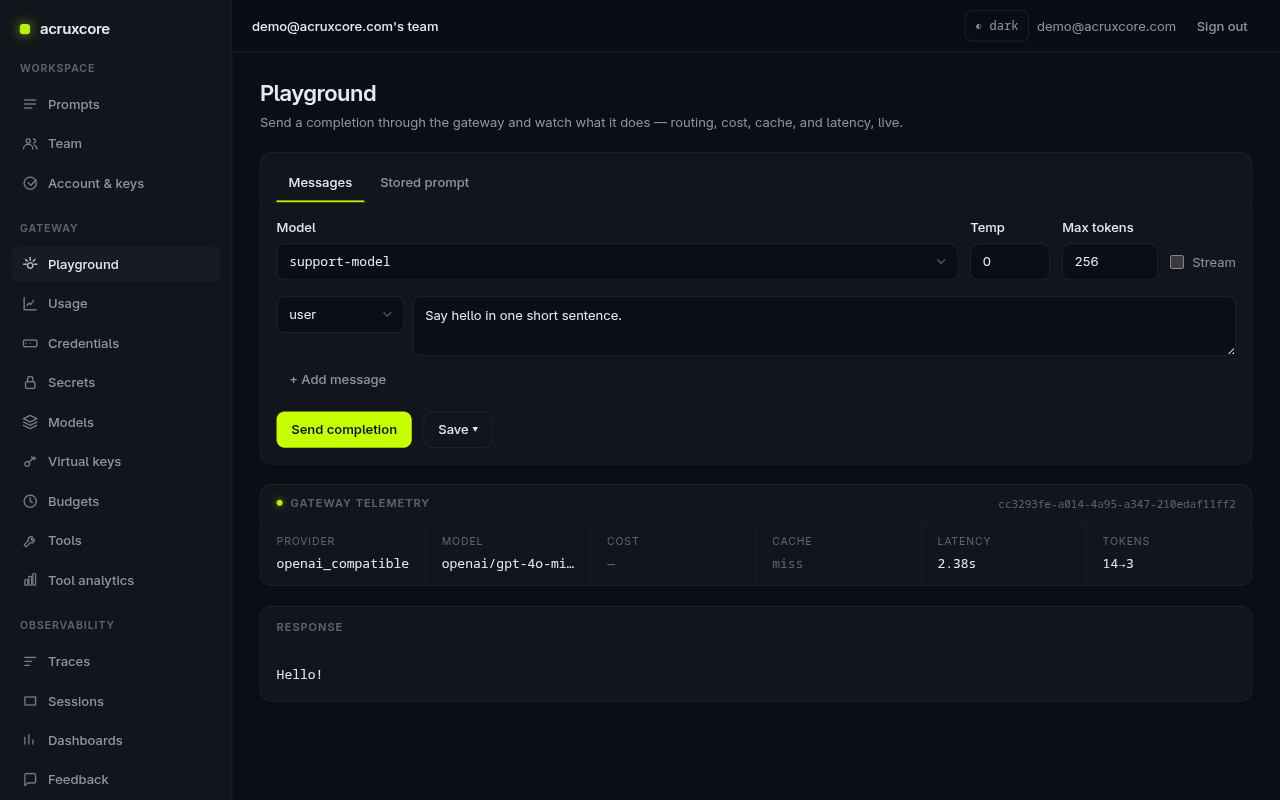This screenshot has width=1280, height=800.
Task: Click the Secrets padlock icon
Action: [30, 382]
